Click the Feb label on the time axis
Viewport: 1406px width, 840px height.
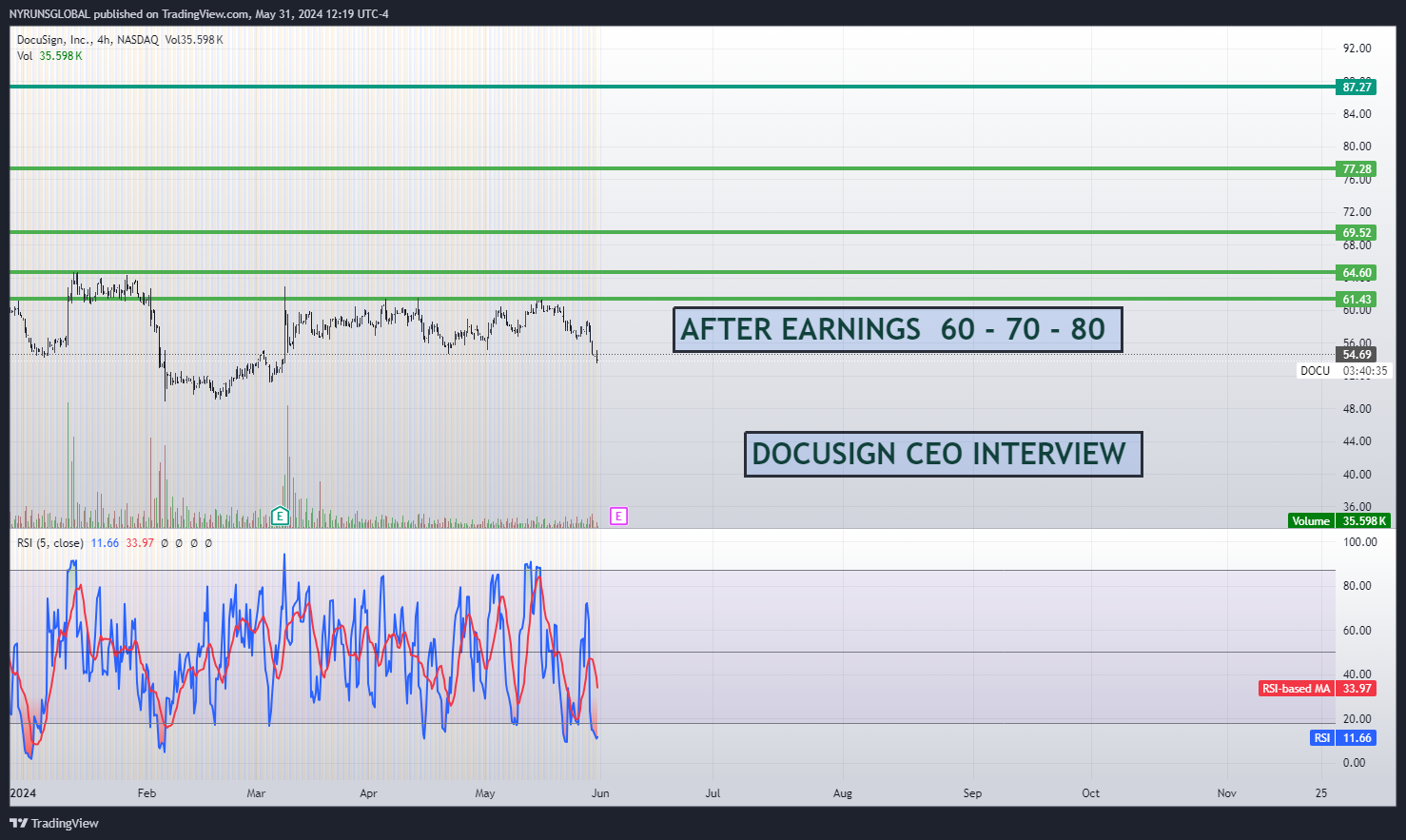[x=146, y=793]
